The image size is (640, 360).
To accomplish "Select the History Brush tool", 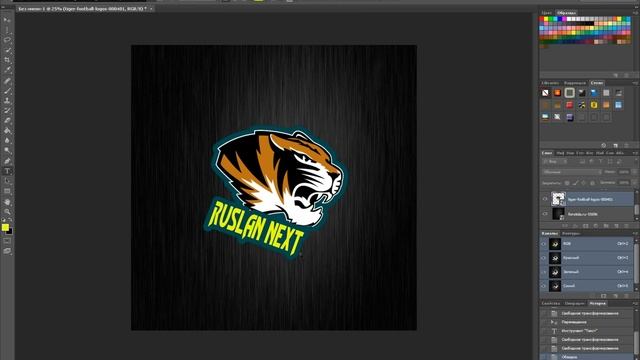I will (7, 111).
